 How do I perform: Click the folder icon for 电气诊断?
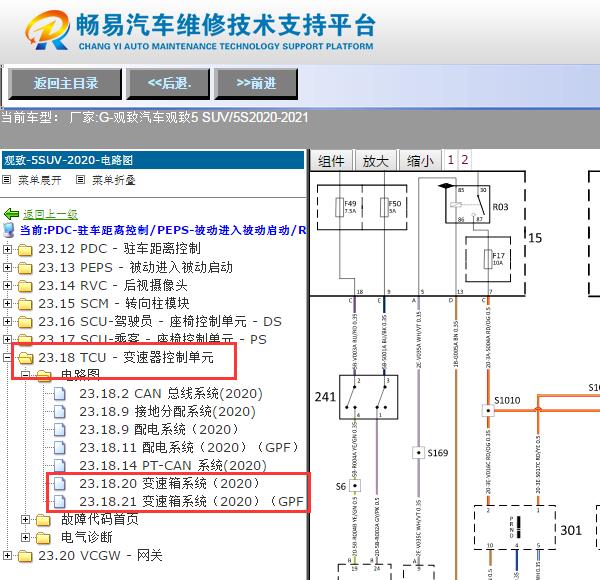tap(43, 538)
